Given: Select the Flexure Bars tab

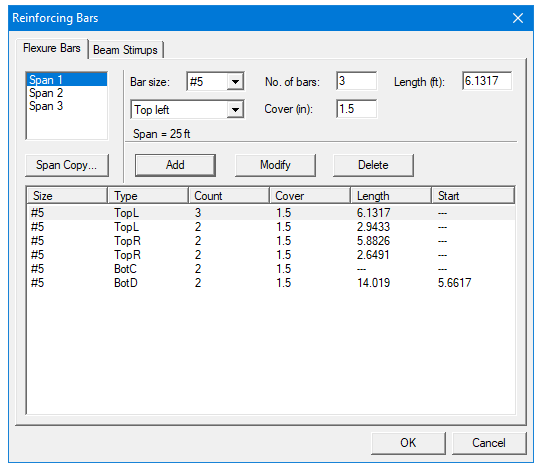Looking at the screenshot, I should pos(52,48).
